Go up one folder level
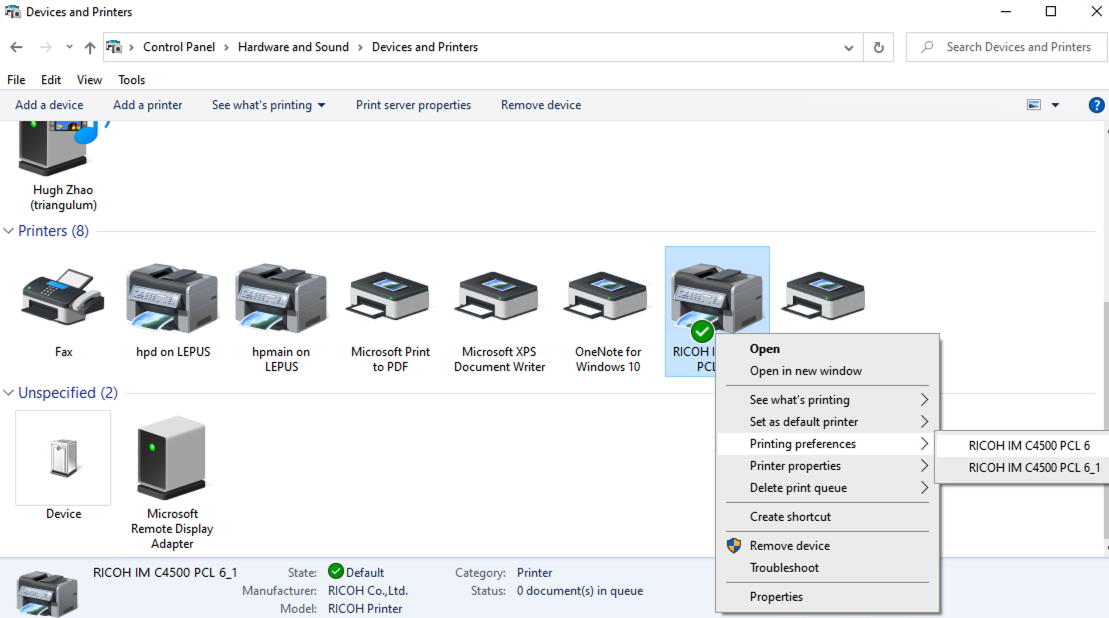The height and width of the screenshot is (618, 1109). coord(90,47)
